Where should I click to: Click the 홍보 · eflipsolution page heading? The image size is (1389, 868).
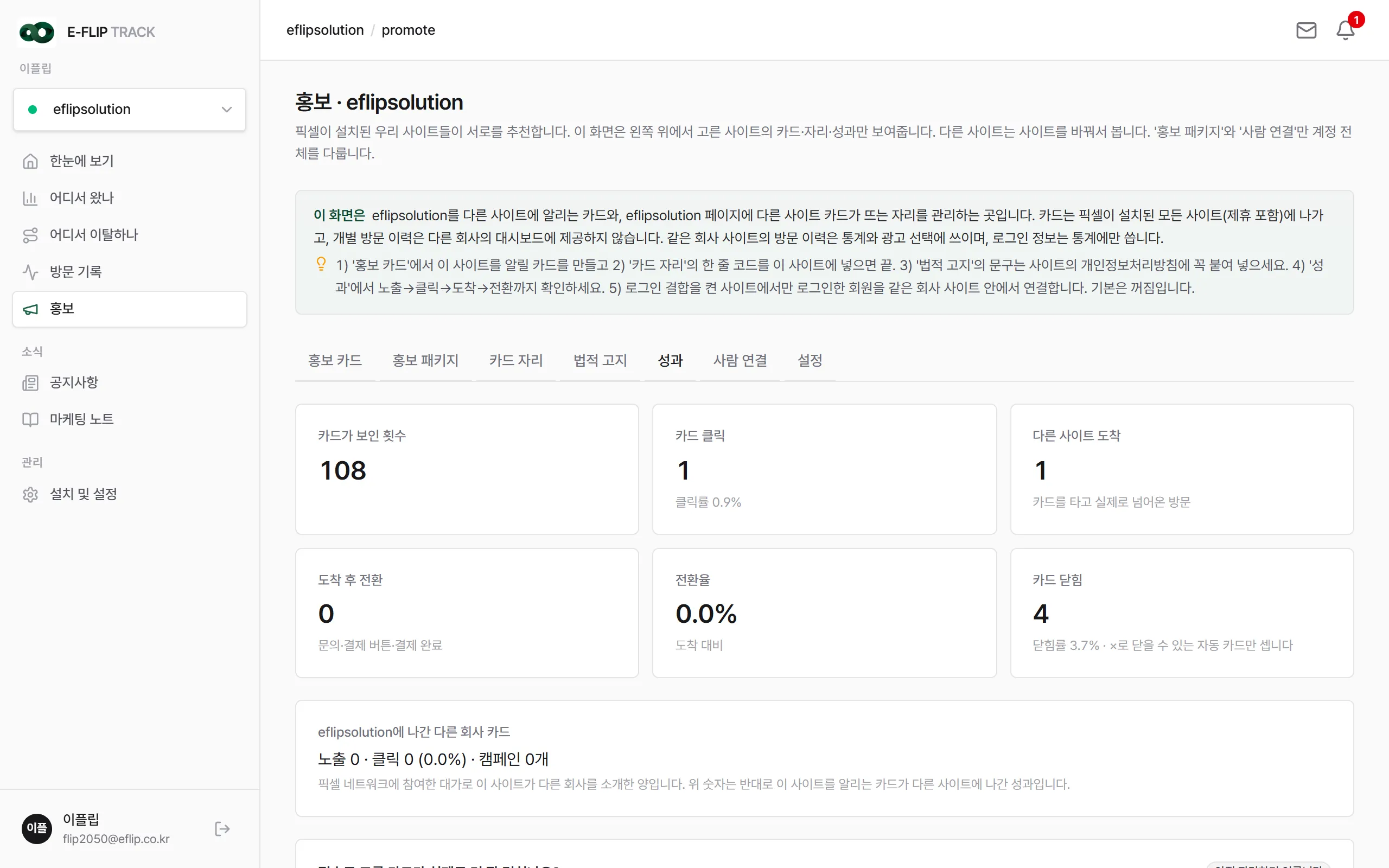(x=379, y=102)
